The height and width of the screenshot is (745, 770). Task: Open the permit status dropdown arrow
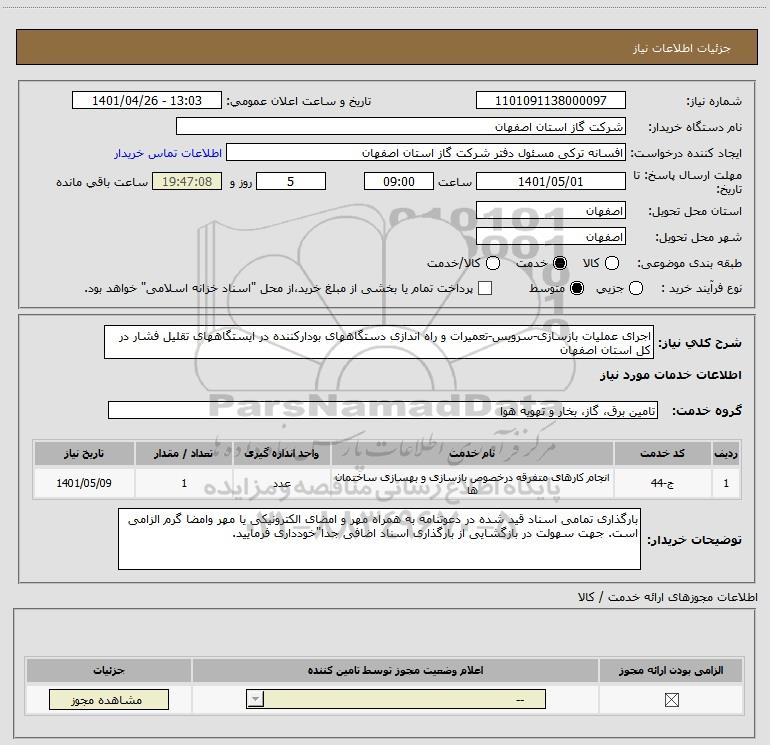pos(255,699)
